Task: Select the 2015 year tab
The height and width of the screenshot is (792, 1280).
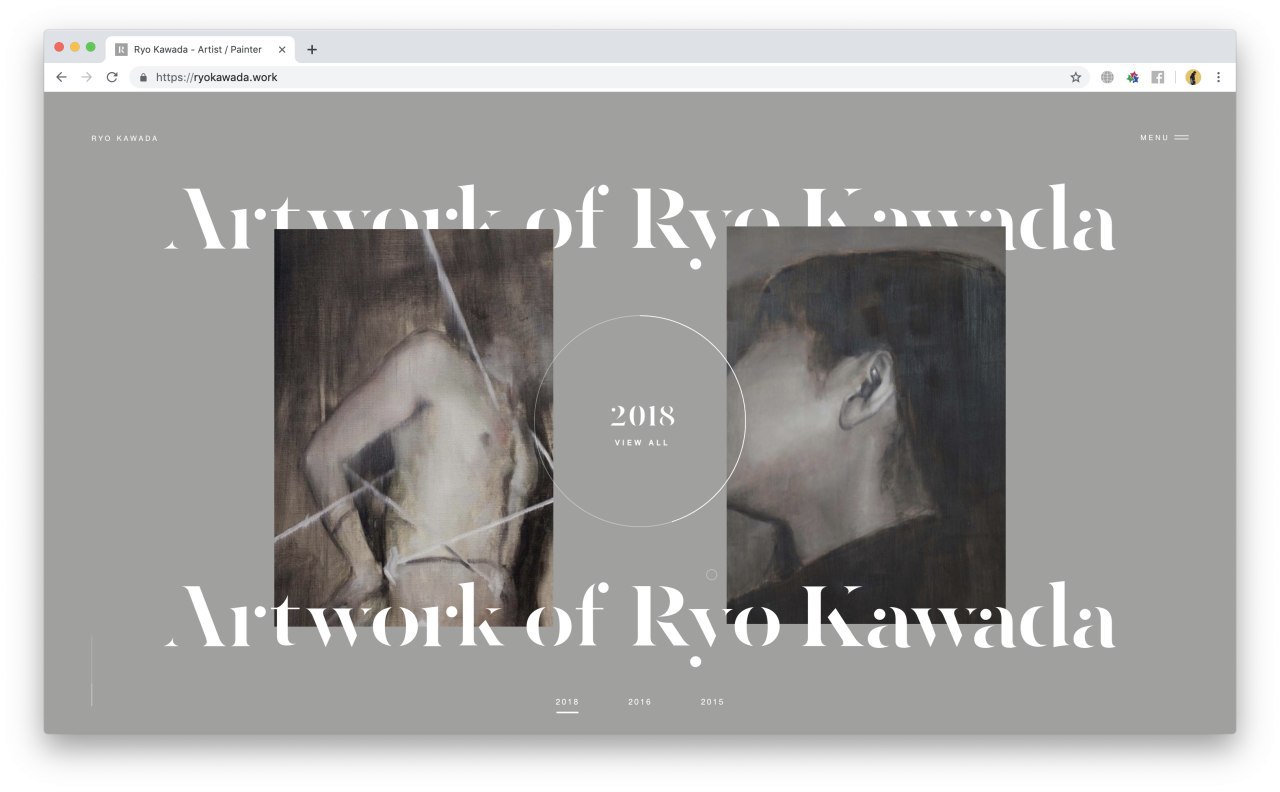Action: click(x=712, y=702)
